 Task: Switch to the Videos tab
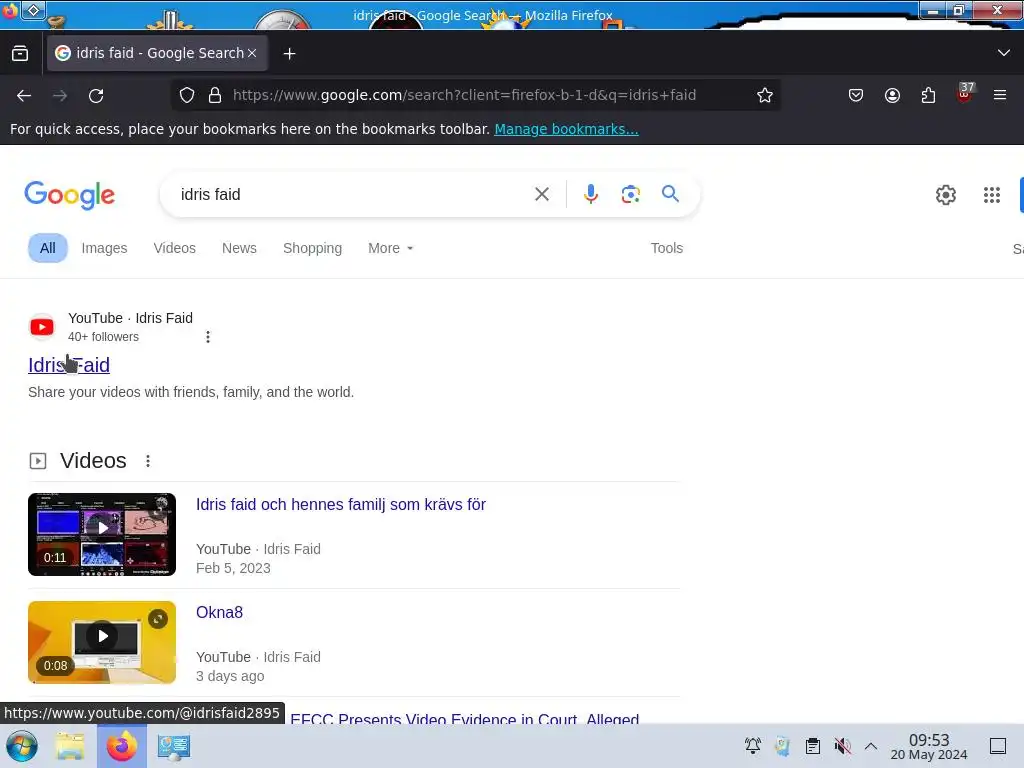(x=174, y=248)
